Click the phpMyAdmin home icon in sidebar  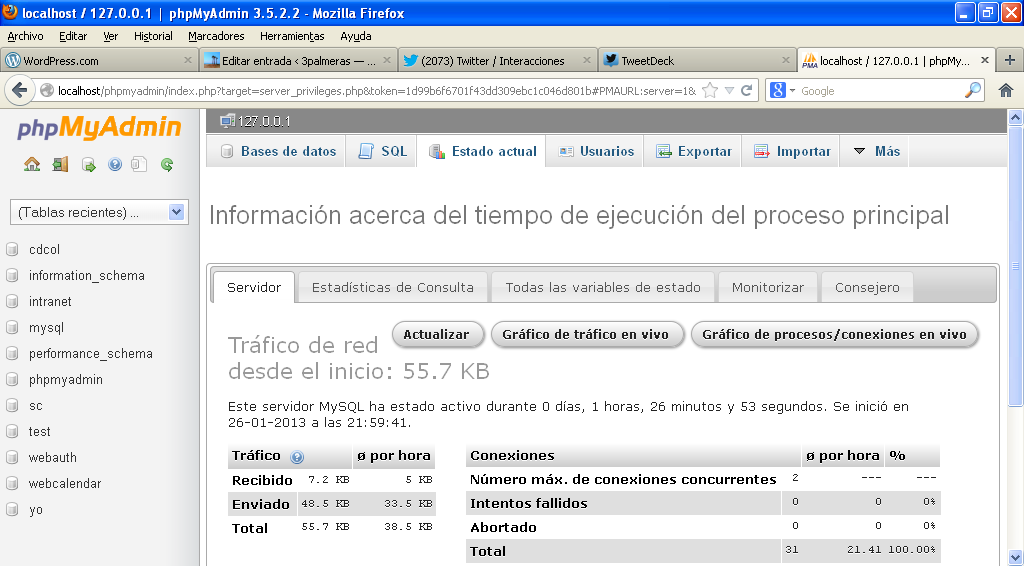(32, 165)
